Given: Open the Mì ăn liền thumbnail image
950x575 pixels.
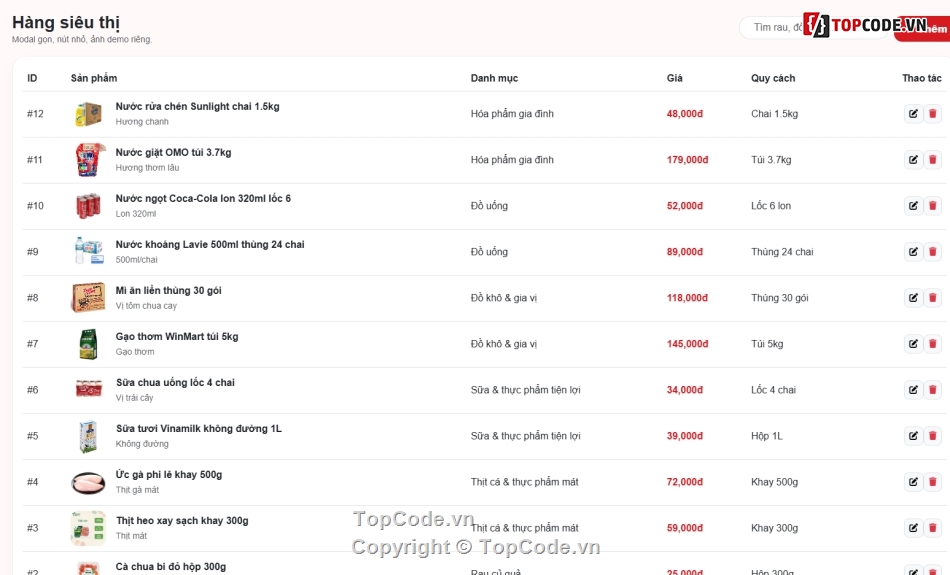Looking at the screenshot, I should pos(88,297).
